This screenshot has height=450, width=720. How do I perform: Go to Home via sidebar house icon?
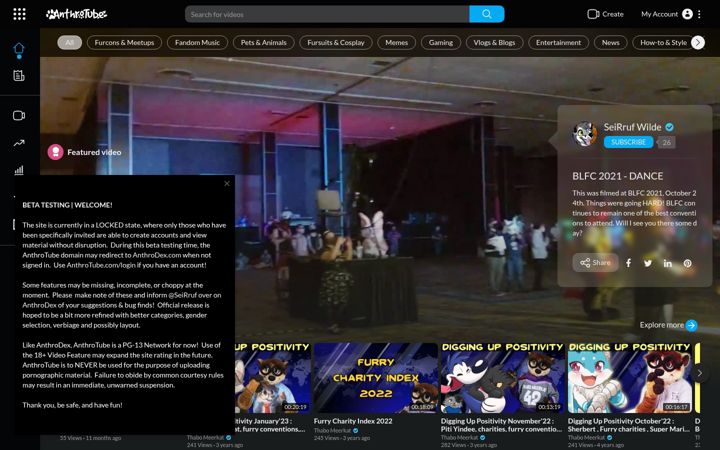[19, 49]
